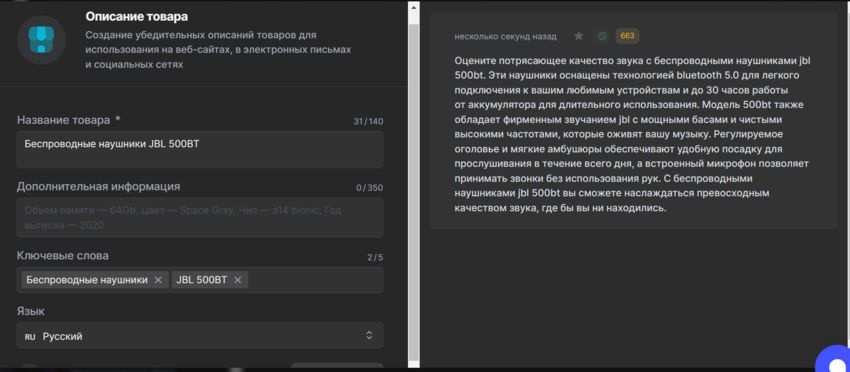850x372 pixels.
Task: Click the generated description text
Action: coord(633,134)
